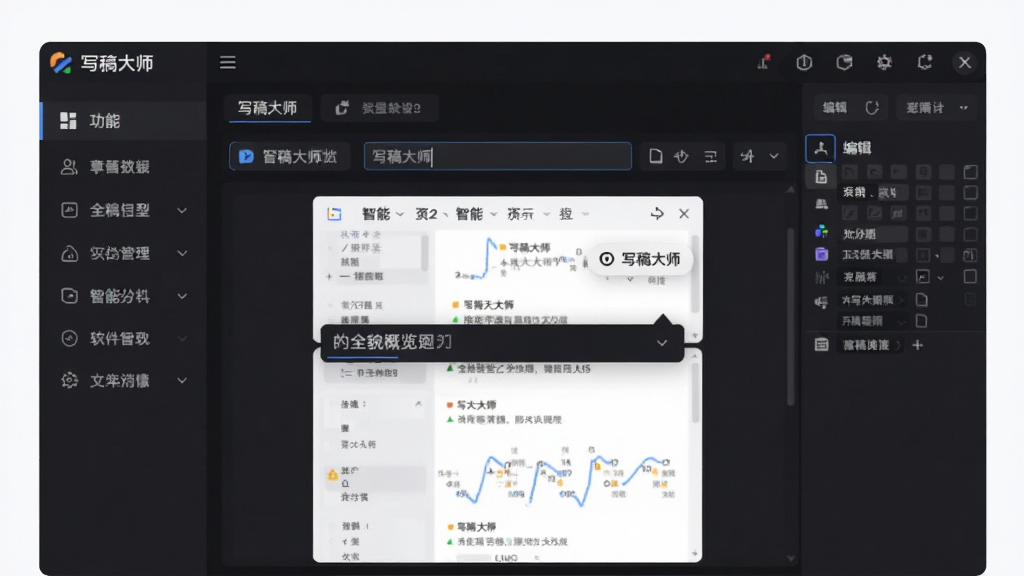Click the shield icon in the top bar
This screenshot has width=1024, height=576.
coord(804,62)
